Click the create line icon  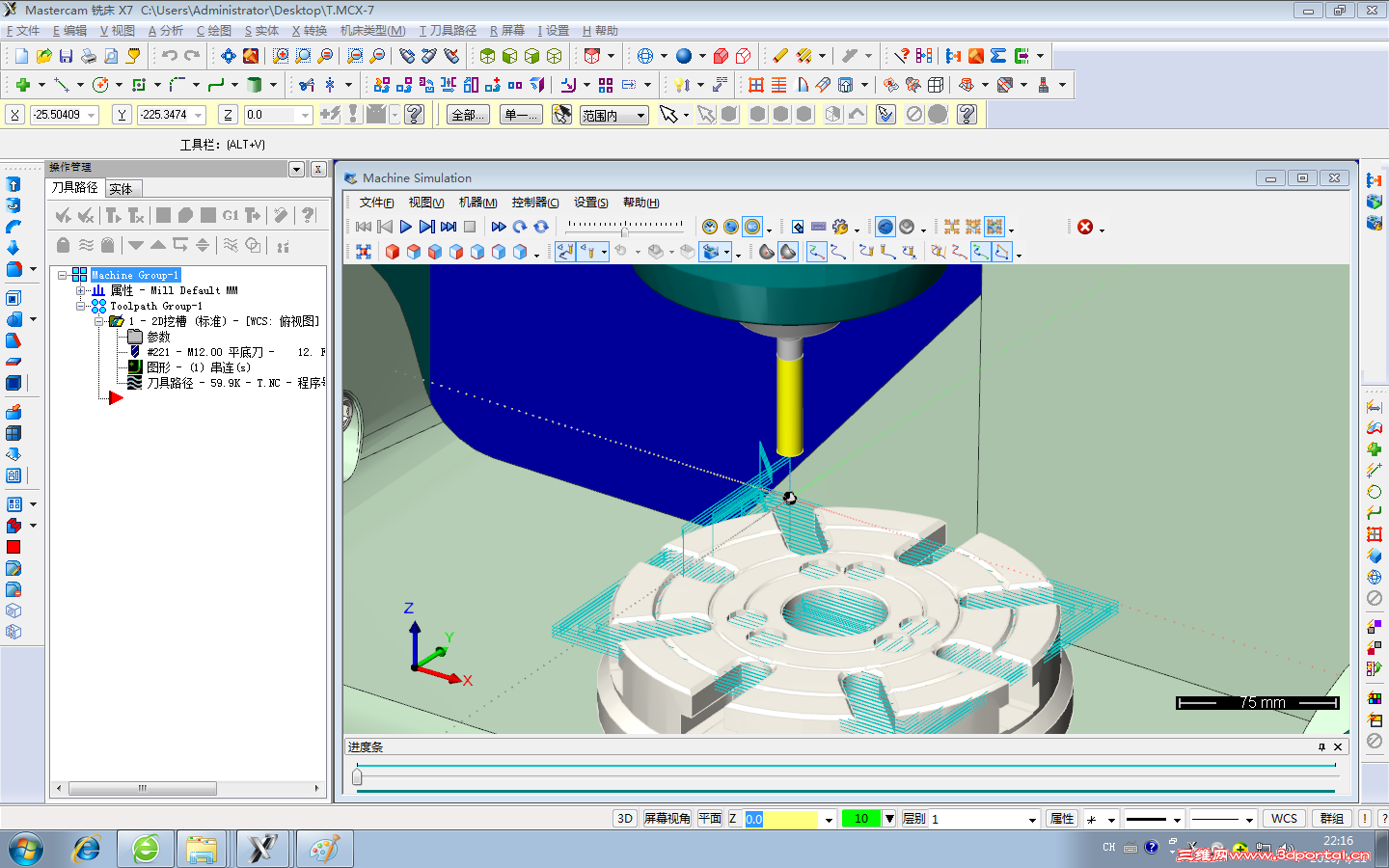click(62, 85)
